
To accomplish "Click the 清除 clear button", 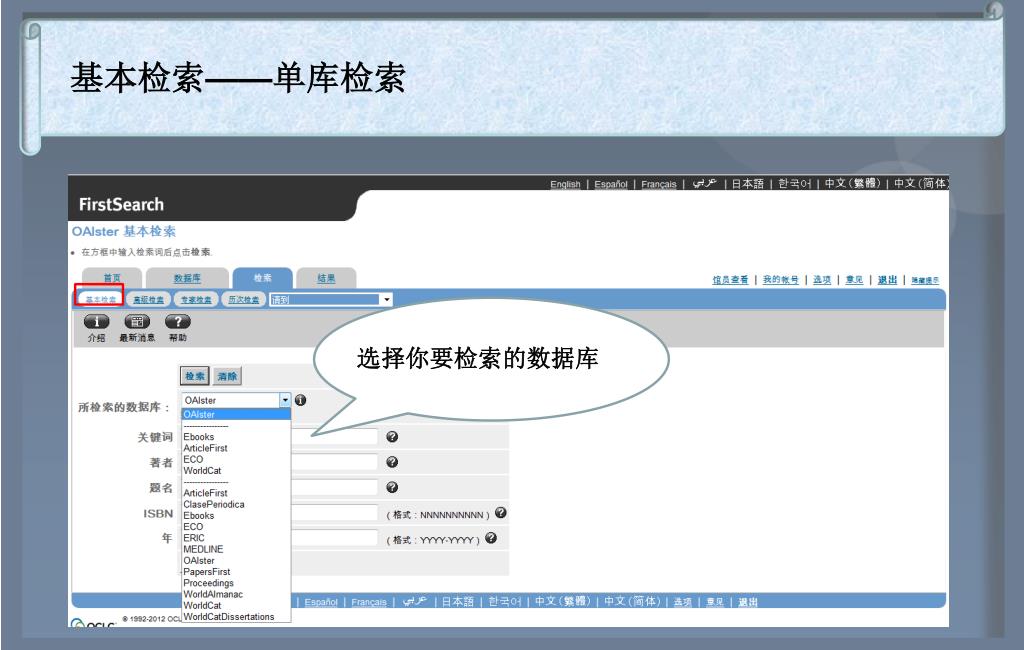I will point(227,376).
